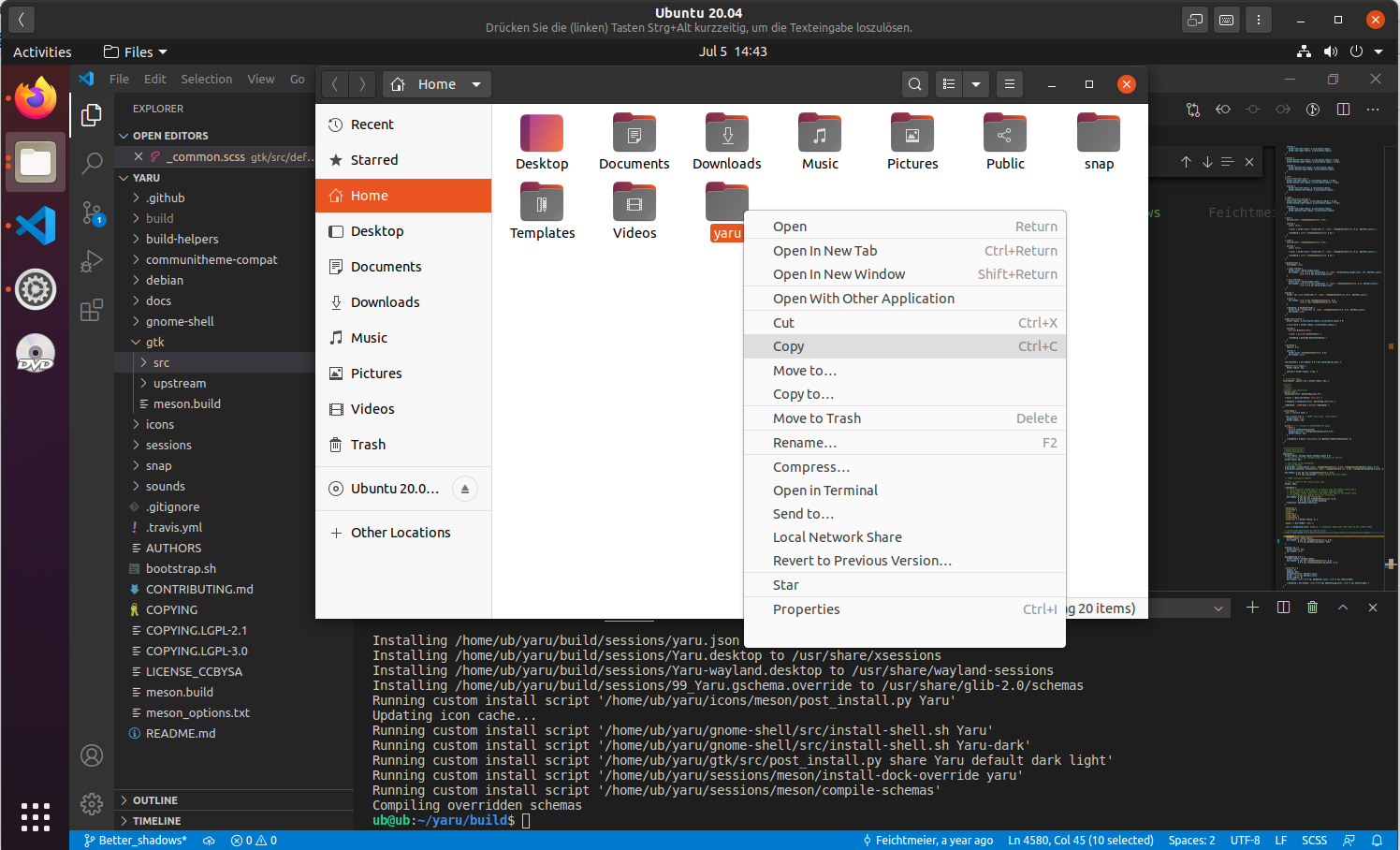This screenshot has width=1400, height=850.
Task: Kill terminal with the trash icon
Action: click(x=1313, y=608)
